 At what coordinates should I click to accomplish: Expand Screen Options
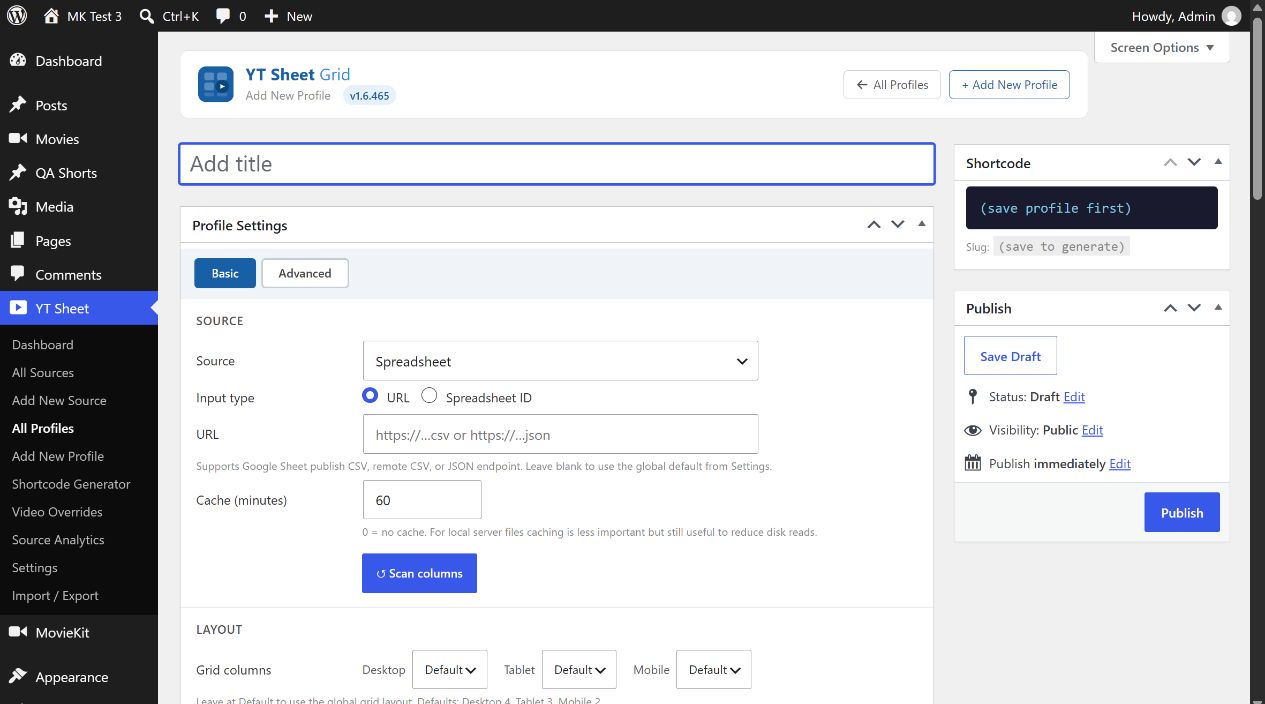click(1162, 47)
